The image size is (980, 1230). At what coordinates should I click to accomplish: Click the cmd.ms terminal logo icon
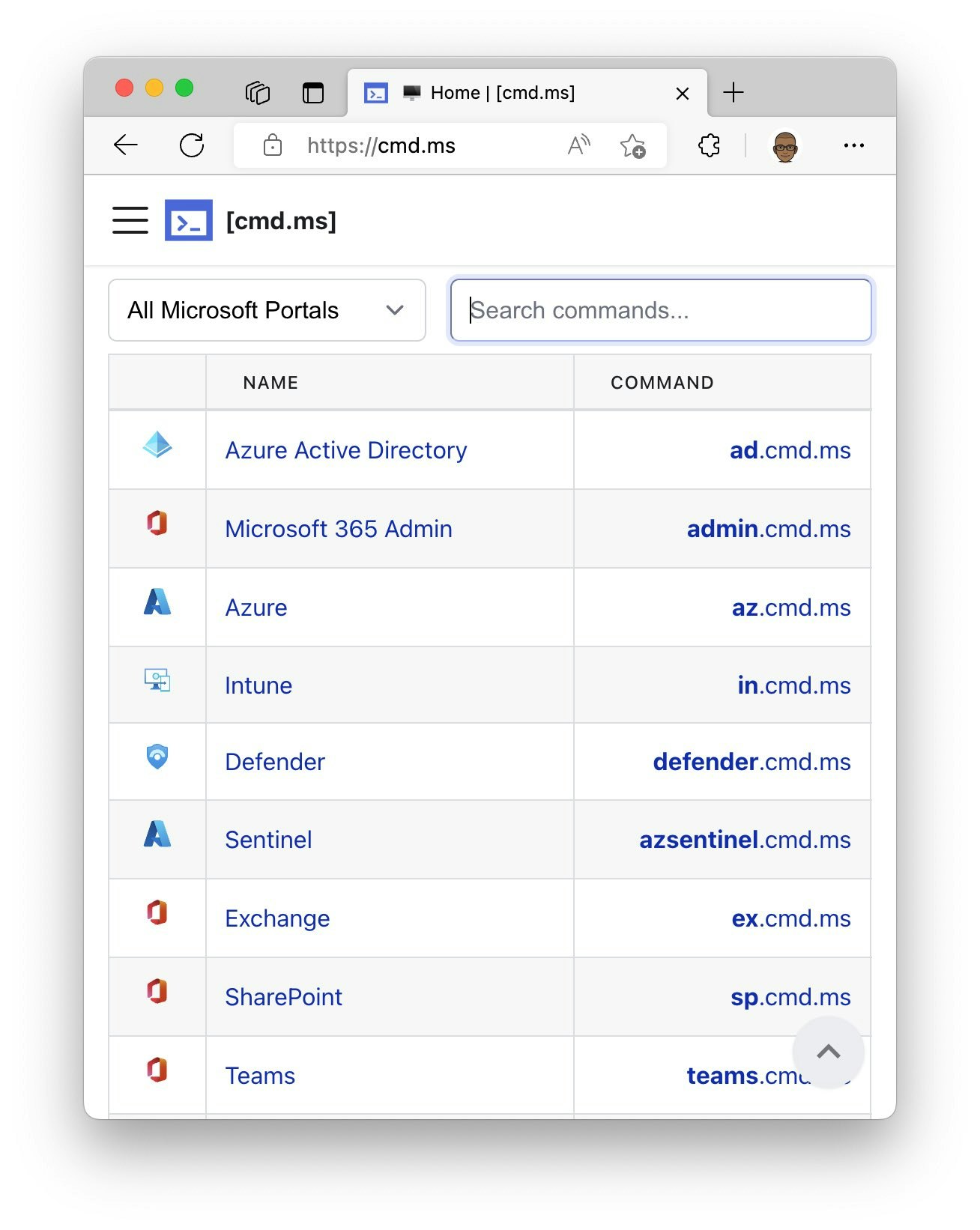[x=188, y=220]
